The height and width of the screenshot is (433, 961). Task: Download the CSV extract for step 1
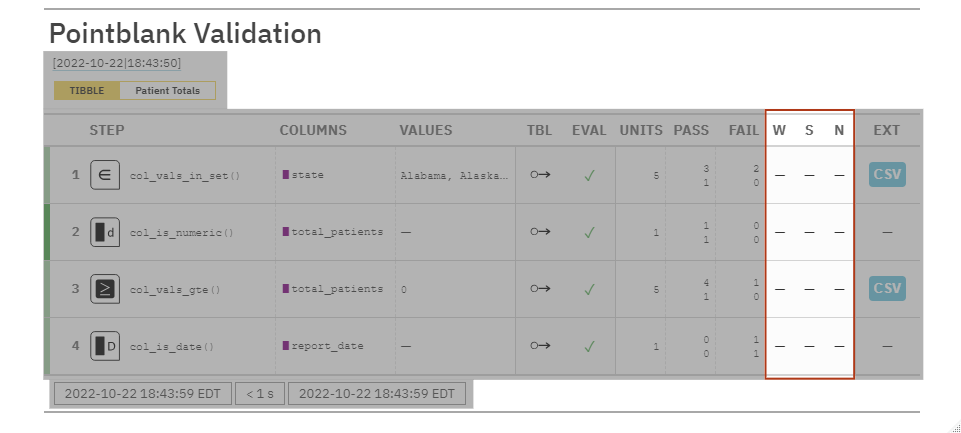[x=887, y=175]
